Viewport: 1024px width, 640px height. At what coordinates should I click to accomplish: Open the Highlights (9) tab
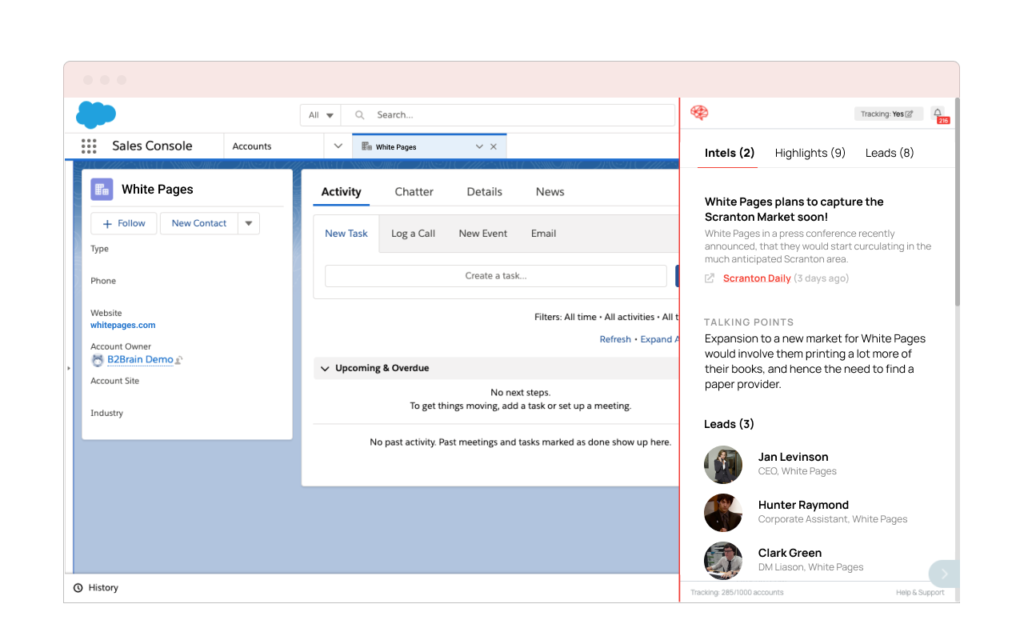(810, 153)
